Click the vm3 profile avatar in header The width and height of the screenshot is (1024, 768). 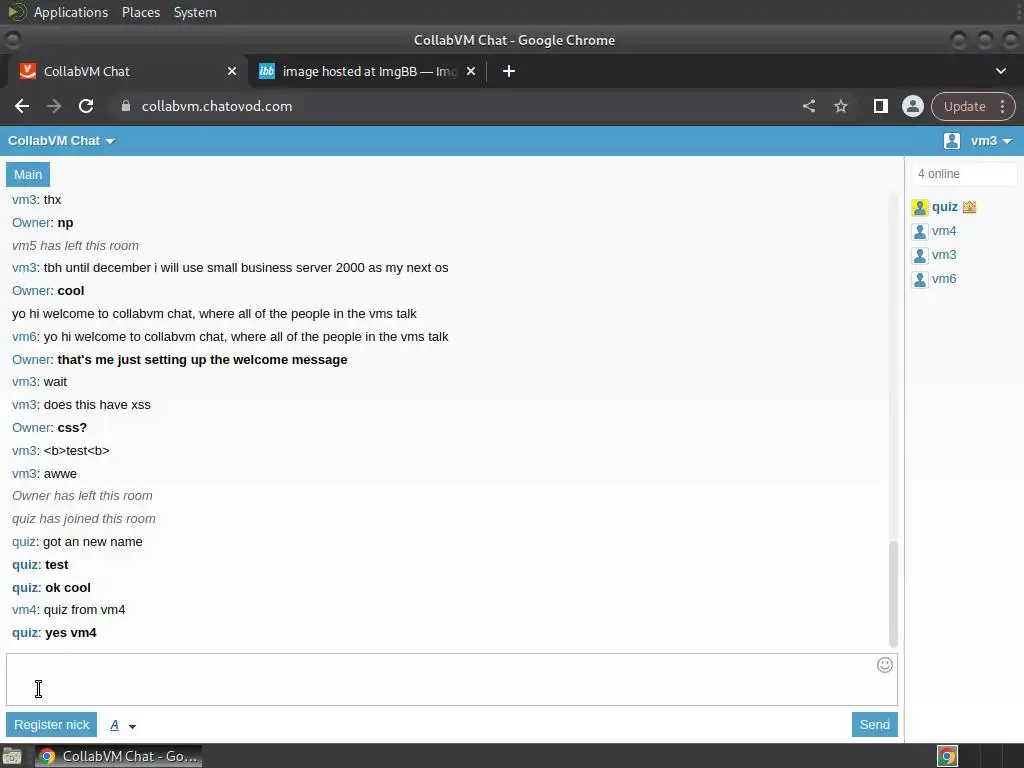click(x=952, y=141)
